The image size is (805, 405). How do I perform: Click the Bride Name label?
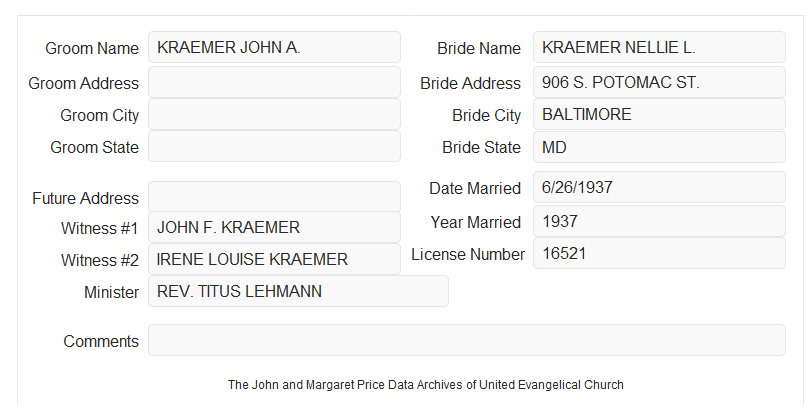(479, 48)
